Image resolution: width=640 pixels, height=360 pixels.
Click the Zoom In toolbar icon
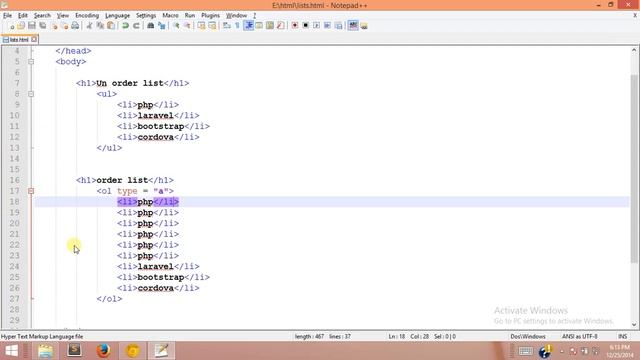point(176,26)
